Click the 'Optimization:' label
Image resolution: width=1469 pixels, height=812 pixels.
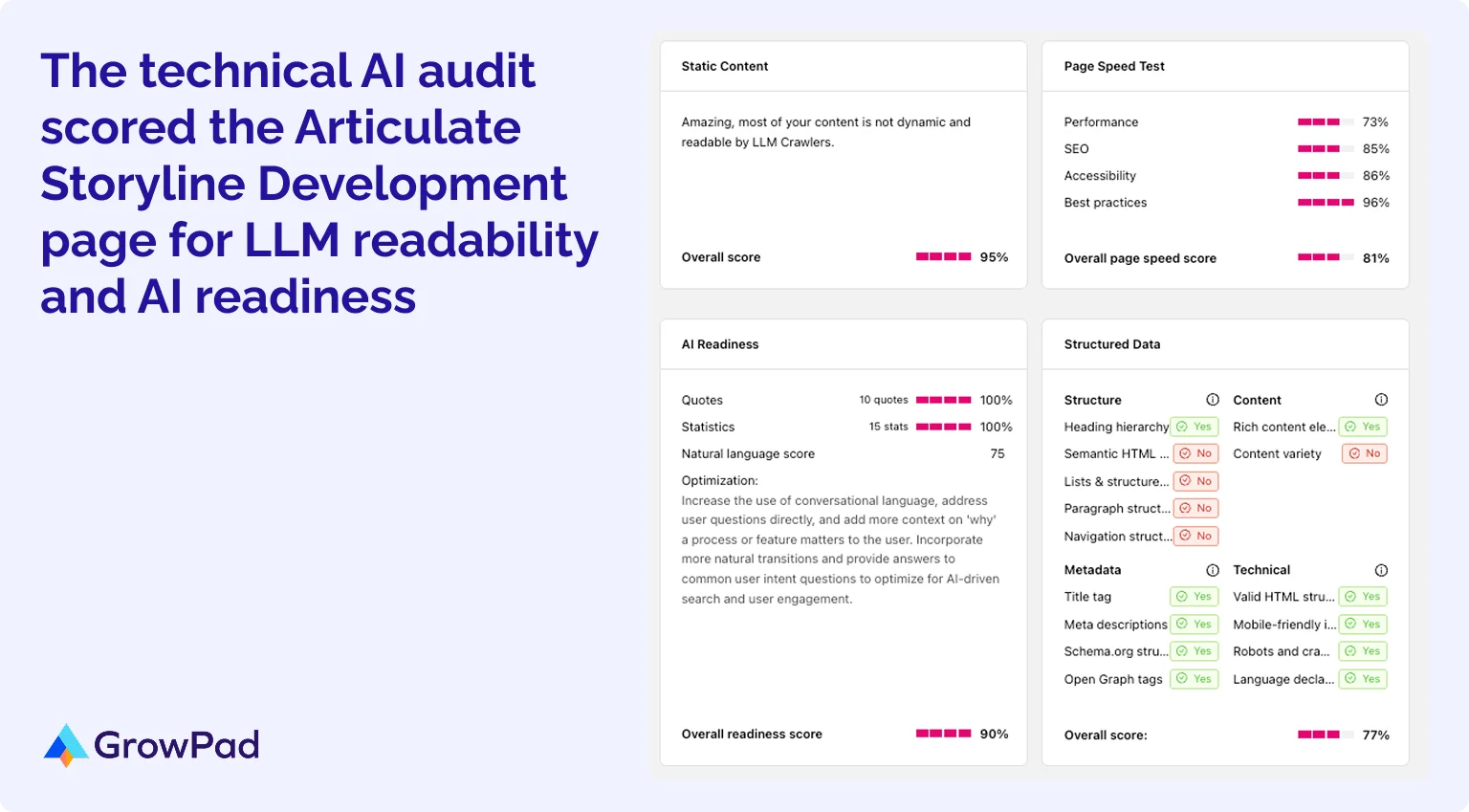coord(719,481)
